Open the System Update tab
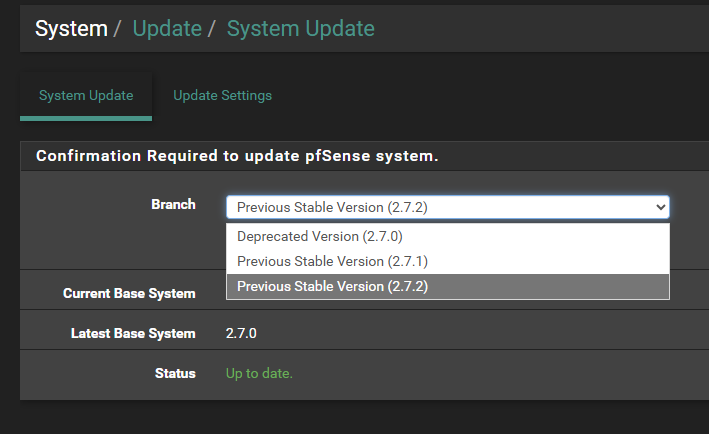Viewport: 709px width, 434px height. pyautogui.click(x=86, y=95)
